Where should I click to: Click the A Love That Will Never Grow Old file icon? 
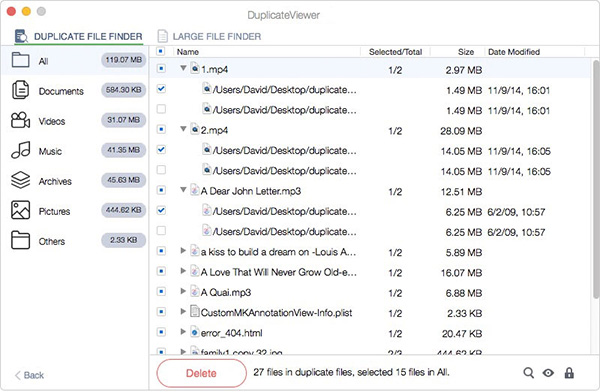click(195, 271)
